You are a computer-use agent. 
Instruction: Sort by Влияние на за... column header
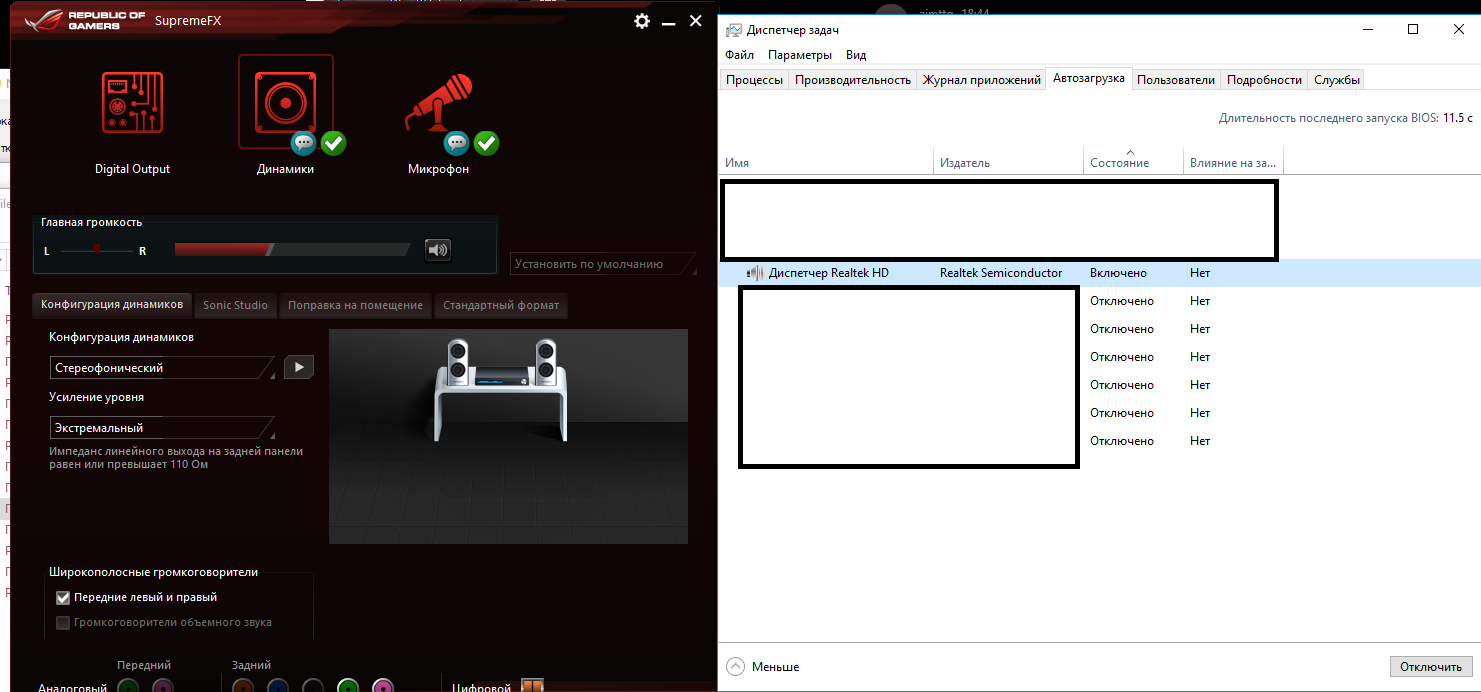(1233, 162)
